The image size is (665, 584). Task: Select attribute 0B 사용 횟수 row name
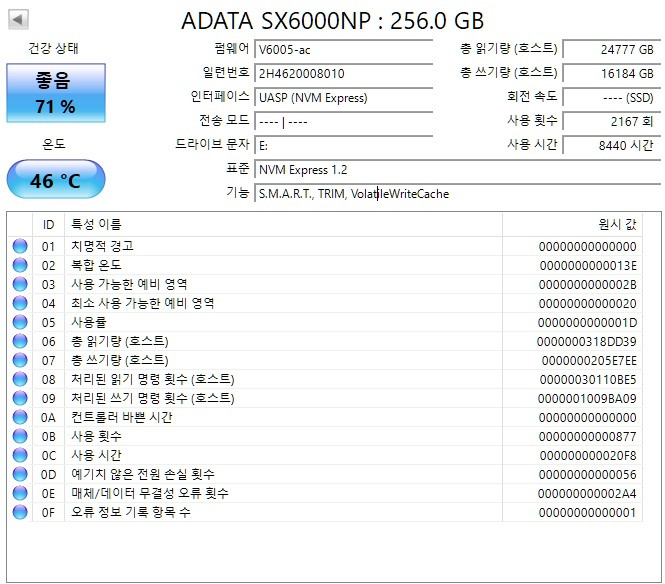point(96,436)
